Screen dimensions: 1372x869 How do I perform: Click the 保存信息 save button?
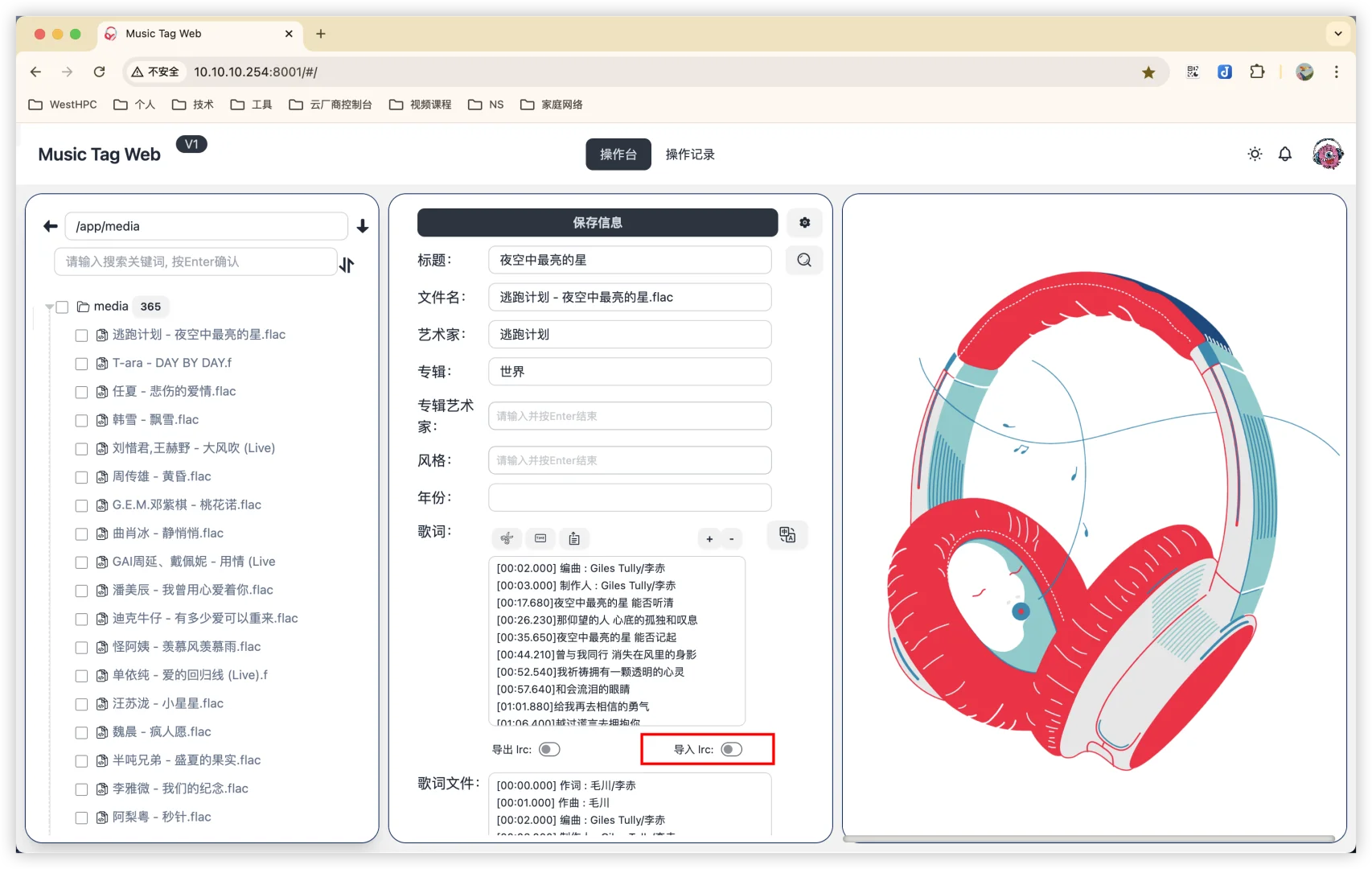597,223
